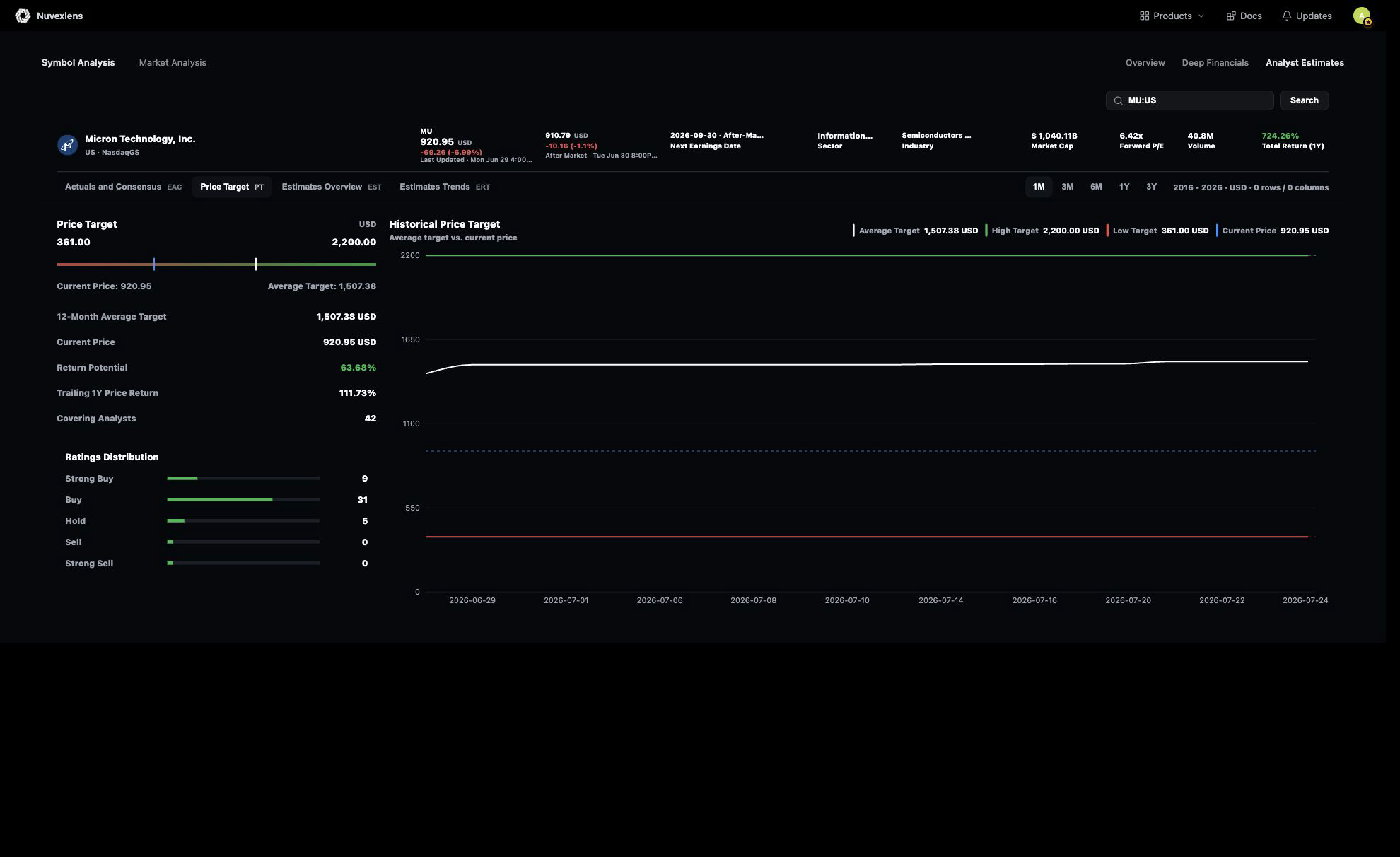Click the Volume 40.8M value
The image size is (1400, 857).
1200,136
